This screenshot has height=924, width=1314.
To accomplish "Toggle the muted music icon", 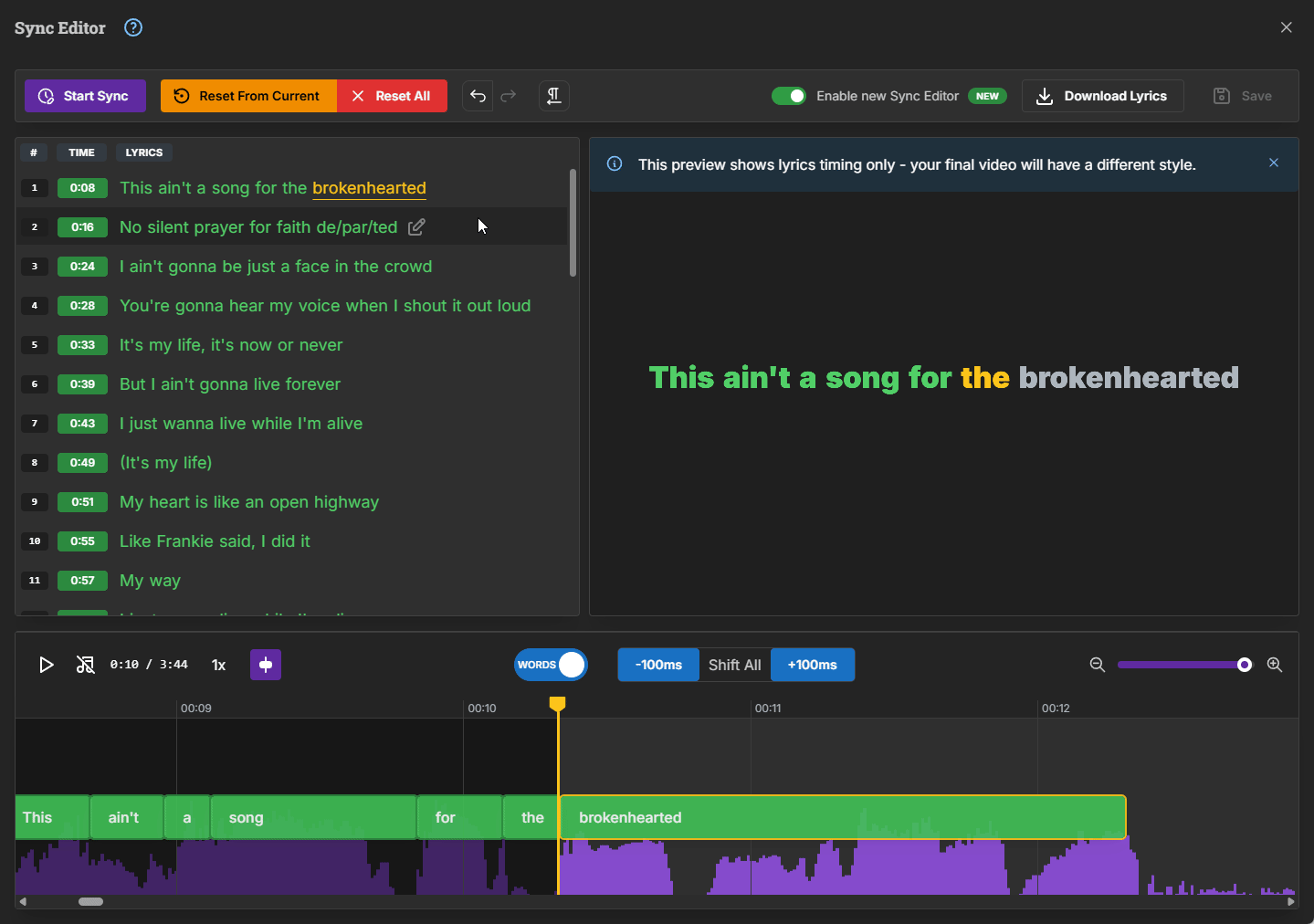I will point(85,665).
